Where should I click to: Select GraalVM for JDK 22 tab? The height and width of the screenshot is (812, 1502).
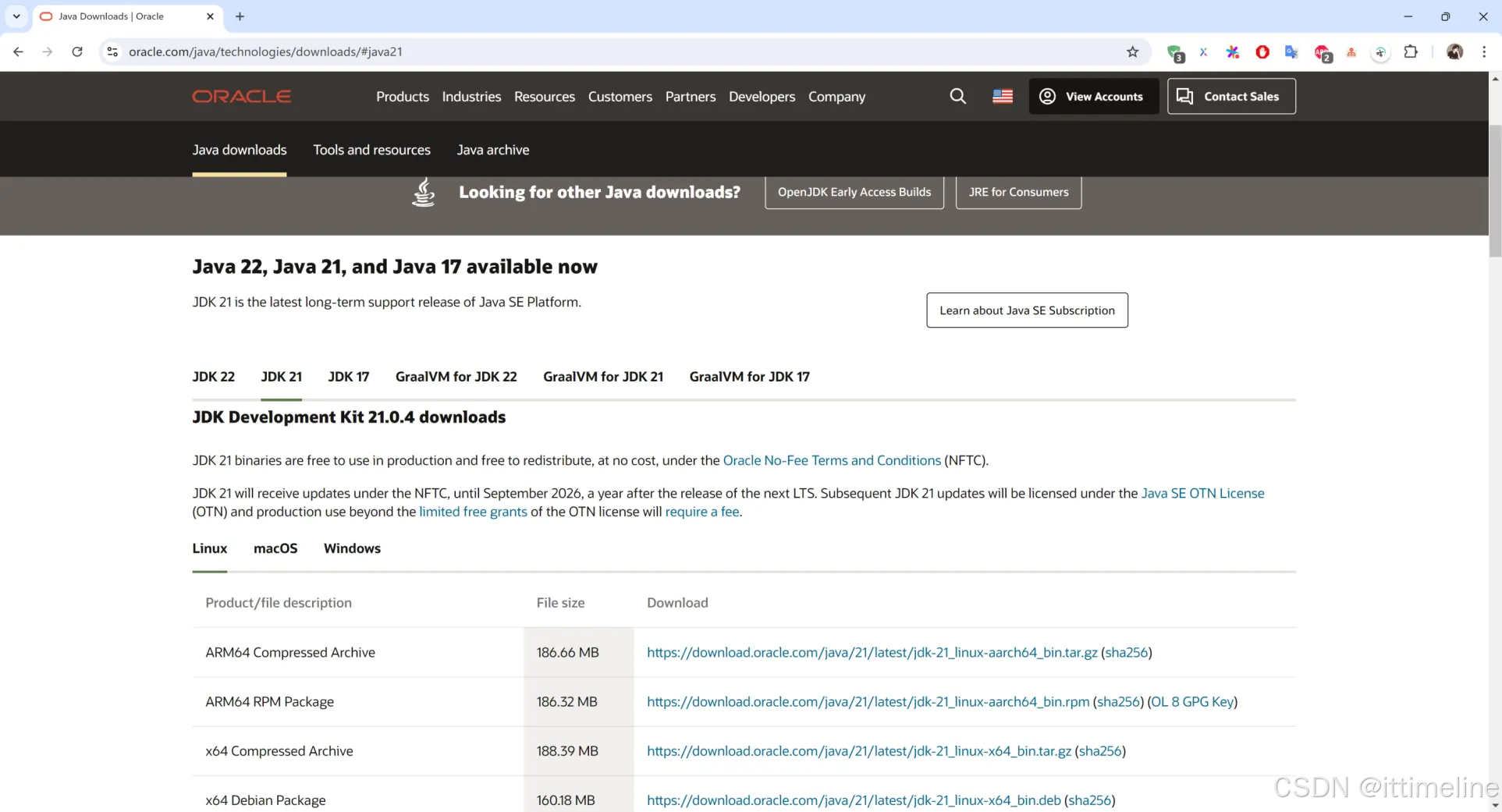(x=456, y=377)
